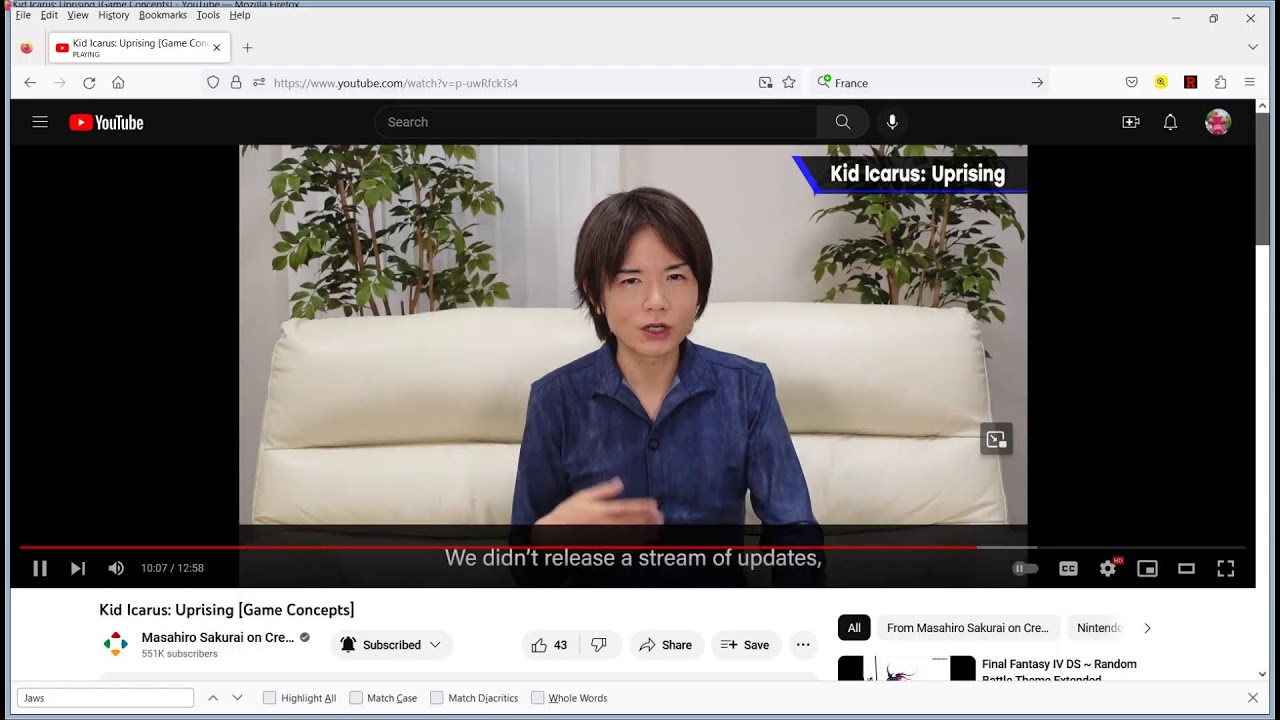Open the Edit menu
The image size is (1280, 720).
point(49,15)
